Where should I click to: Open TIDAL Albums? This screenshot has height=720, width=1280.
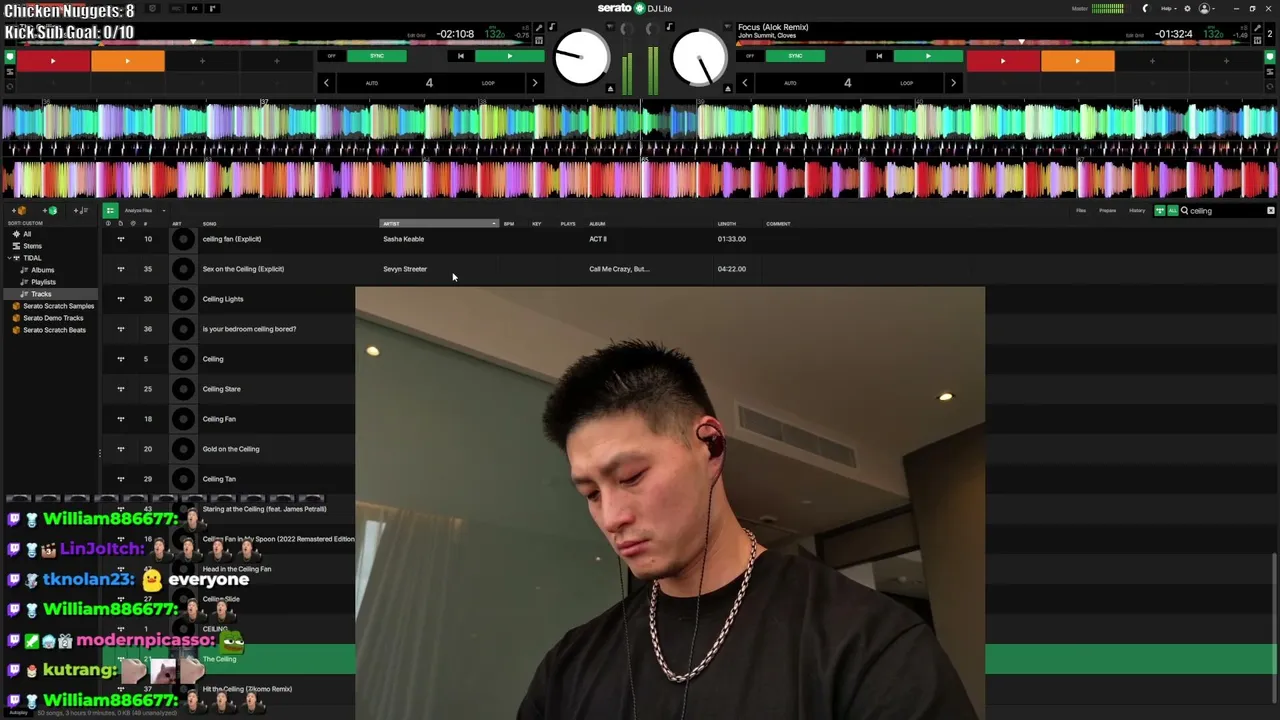[x=42, y=270]
